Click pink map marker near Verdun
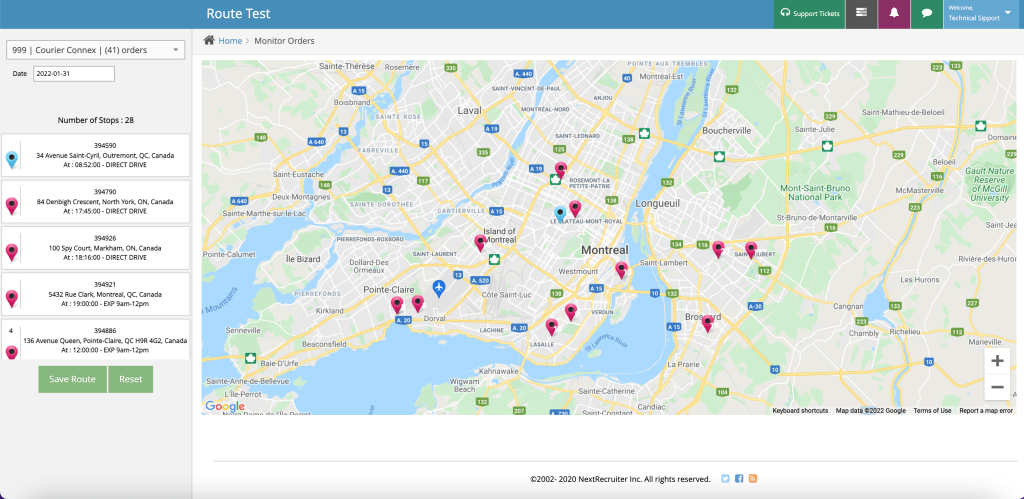This screenshot has width=1024, height=499. pos(571,312)
